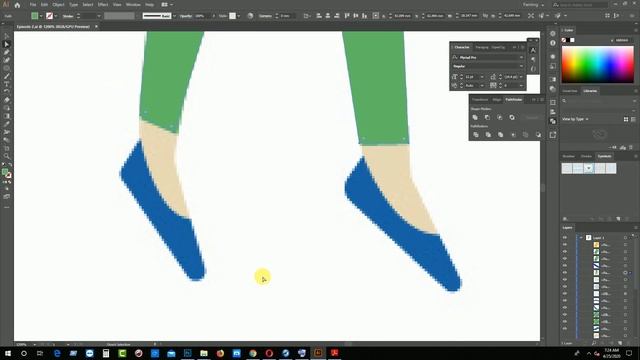Select the Type tool in the toolbar

tap(7, 84)
